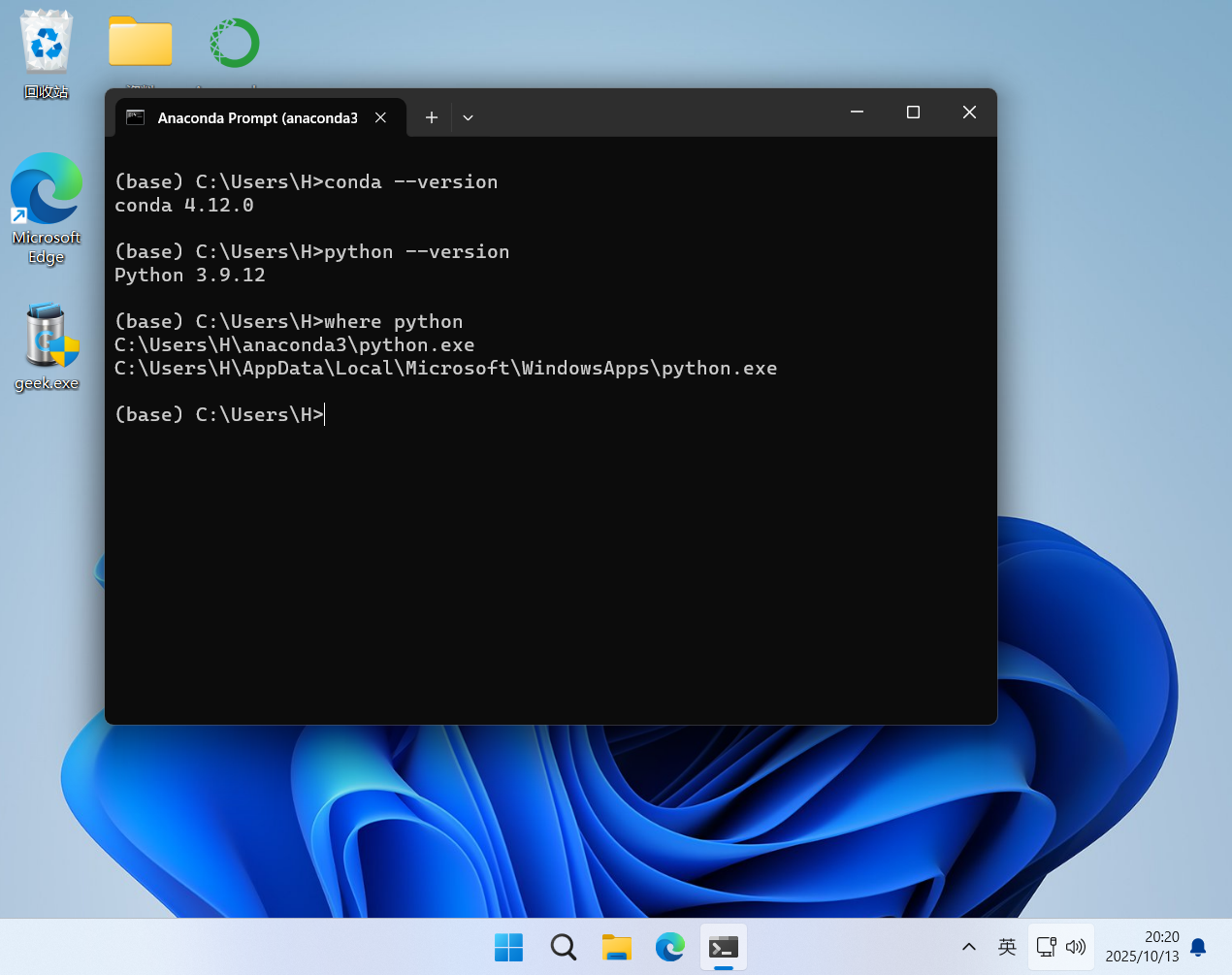Open the Recycle Bin desktop icon
1232x975 pixels.
[x=47, y=54]
